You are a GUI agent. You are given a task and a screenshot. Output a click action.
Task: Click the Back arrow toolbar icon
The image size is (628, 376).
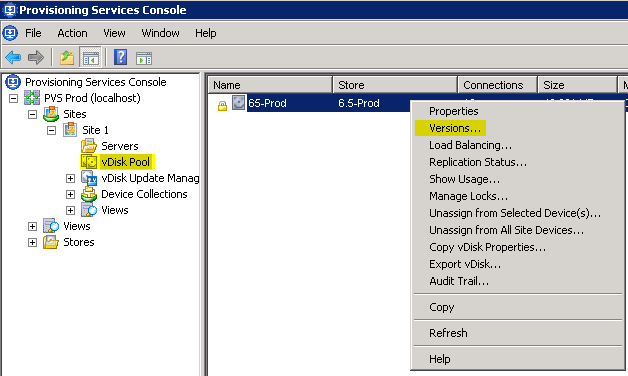13,58
